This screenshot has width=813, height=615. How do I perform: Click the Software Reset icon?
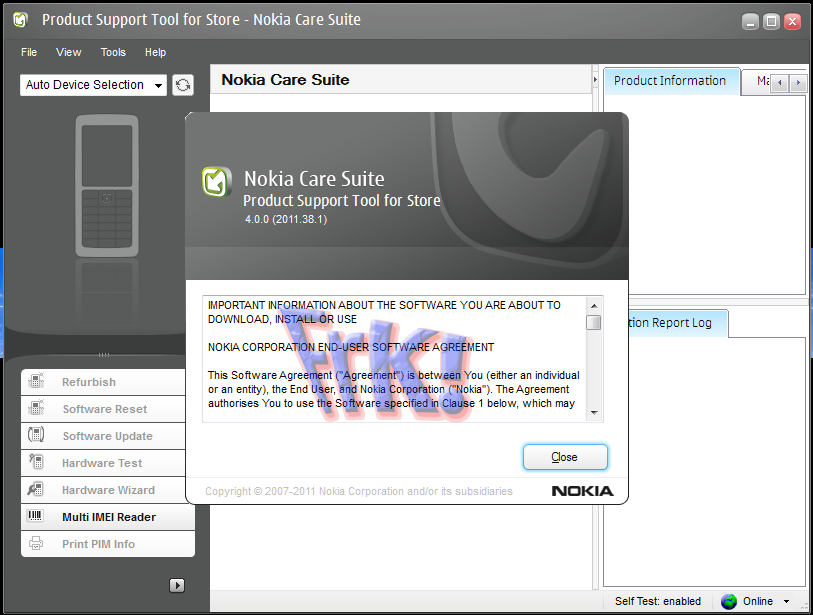pos(36,408)
